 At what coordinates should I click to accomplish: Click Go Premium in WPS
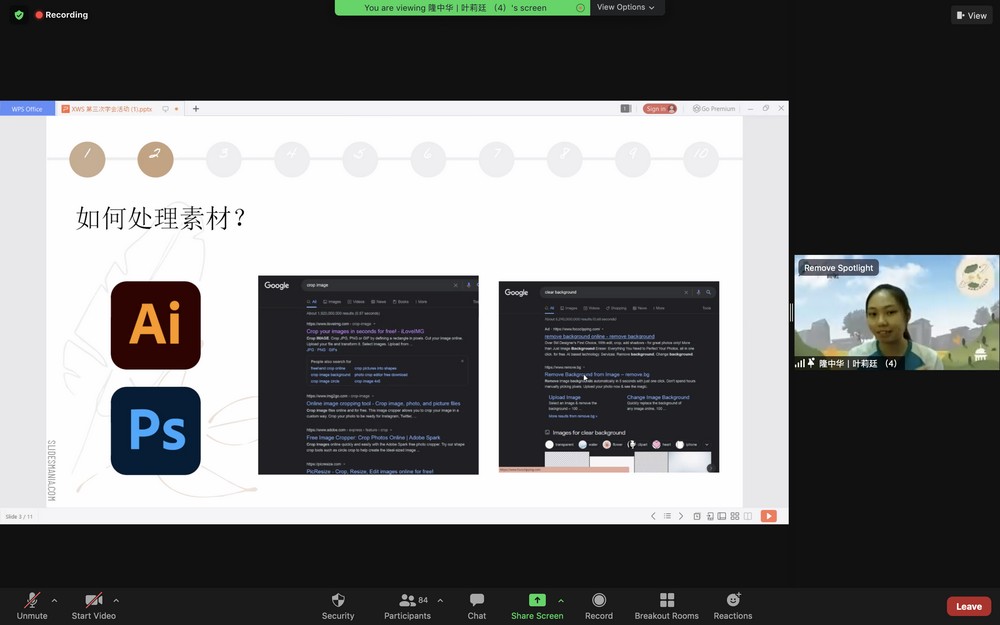pyautogui.click(x=714, y=109)
